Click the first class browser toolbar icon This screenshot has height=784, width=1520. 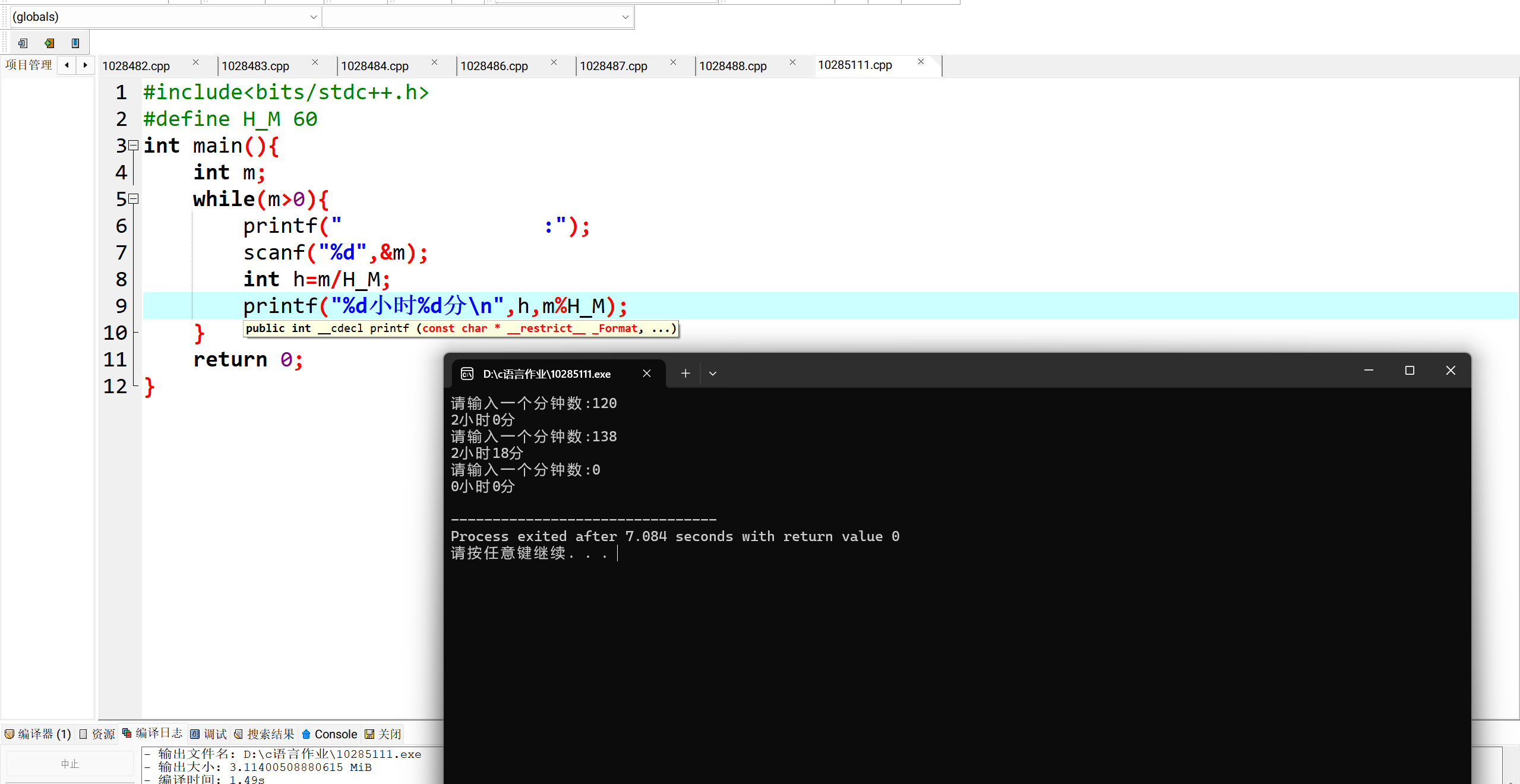pos(23,43)
